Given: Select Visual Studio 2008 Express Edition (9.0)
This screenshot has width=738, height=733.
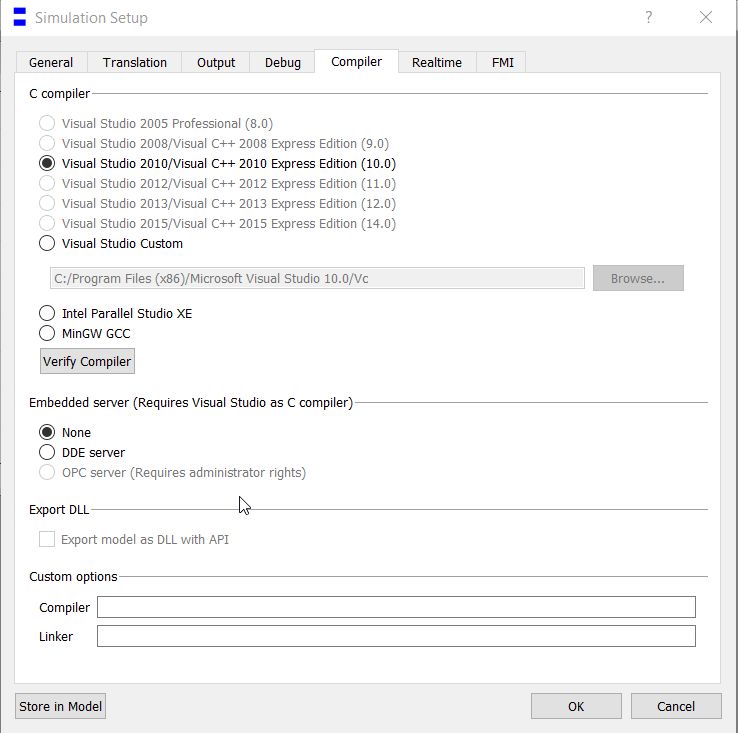Looking at the screenshot, I should (x=214, y=143).
